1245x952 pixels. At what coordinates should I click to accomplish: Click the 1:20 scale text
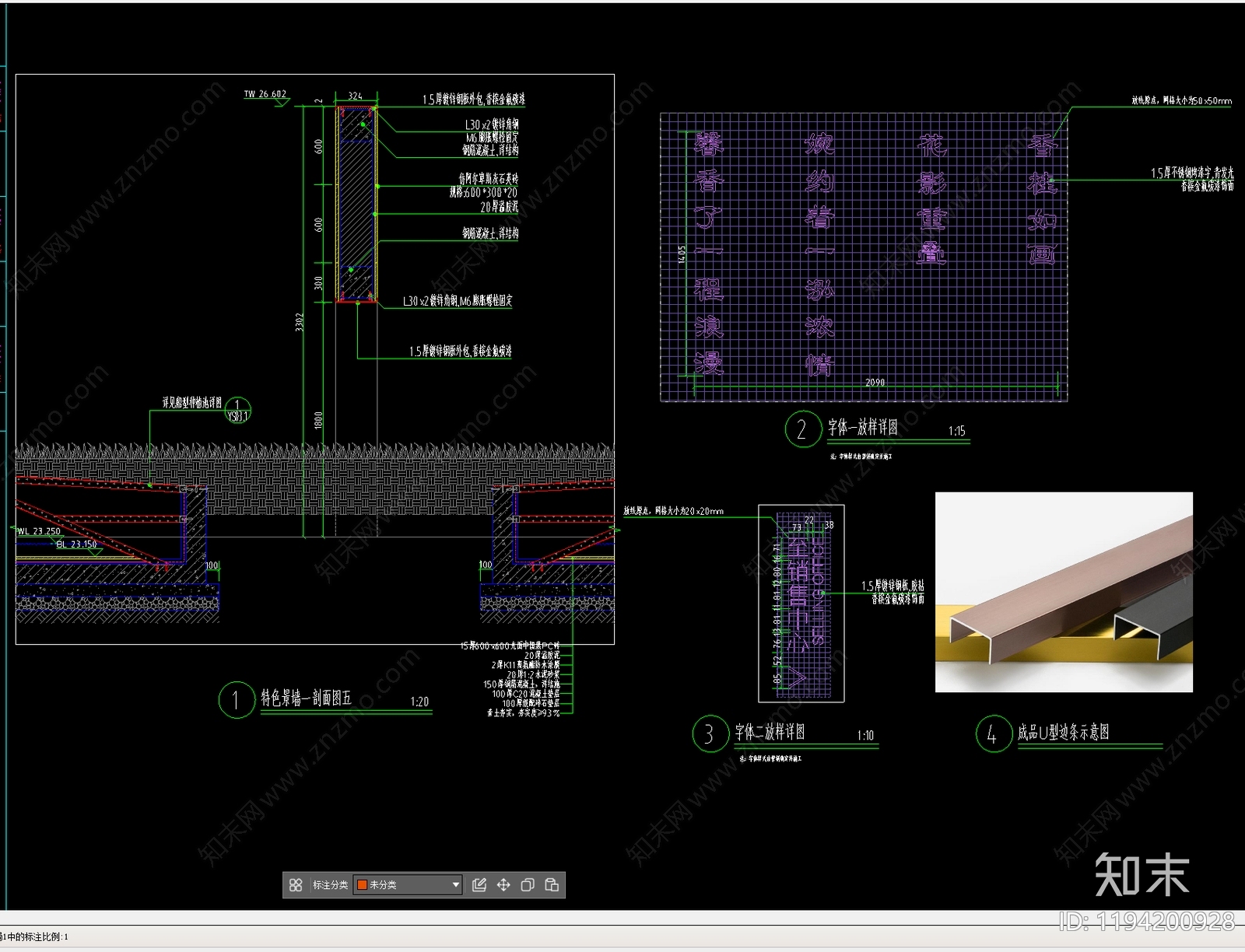[419, 702]
